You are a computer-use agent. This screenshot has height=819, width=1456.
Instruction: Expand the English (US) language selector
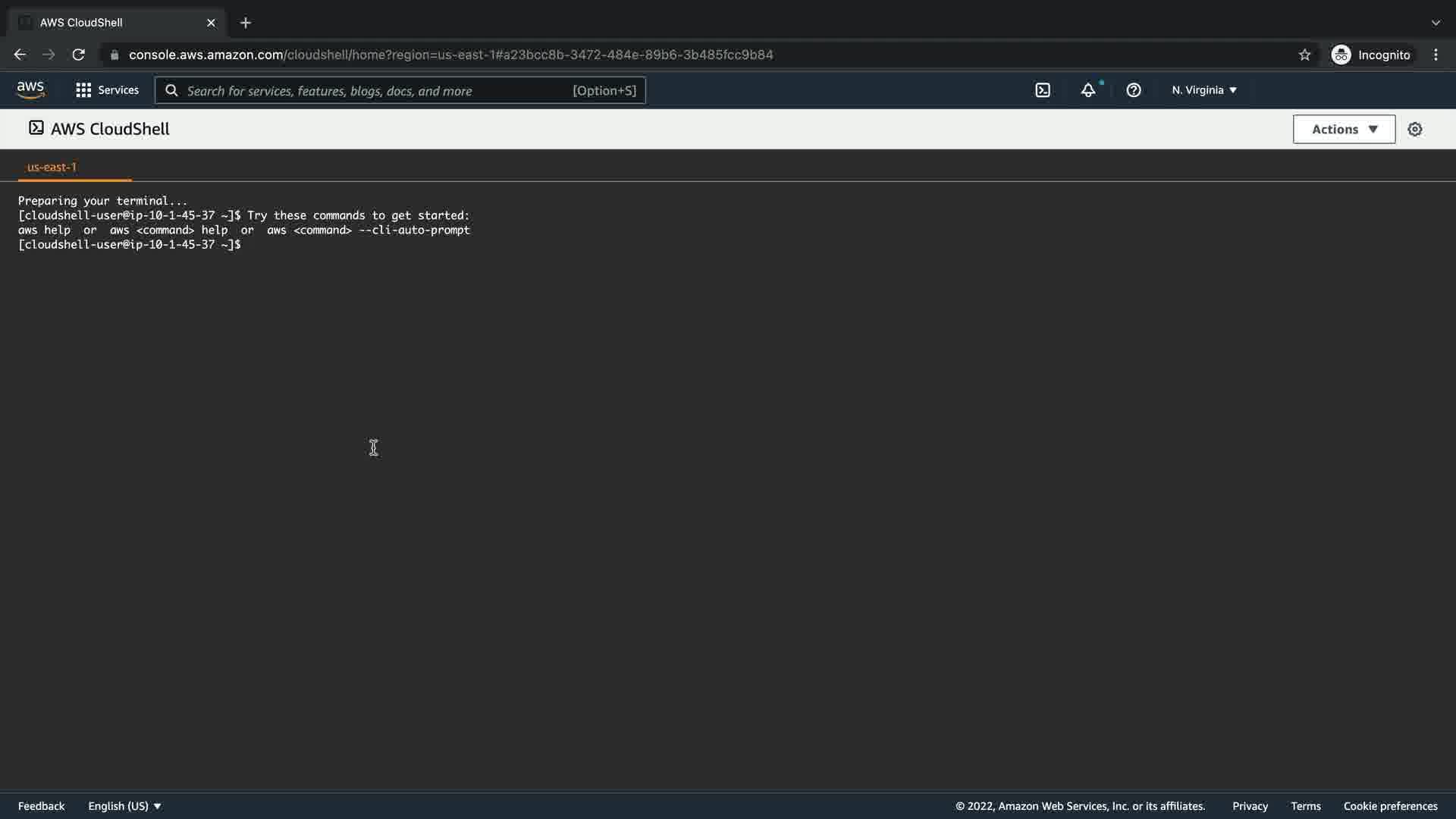[x=124, y=806]
